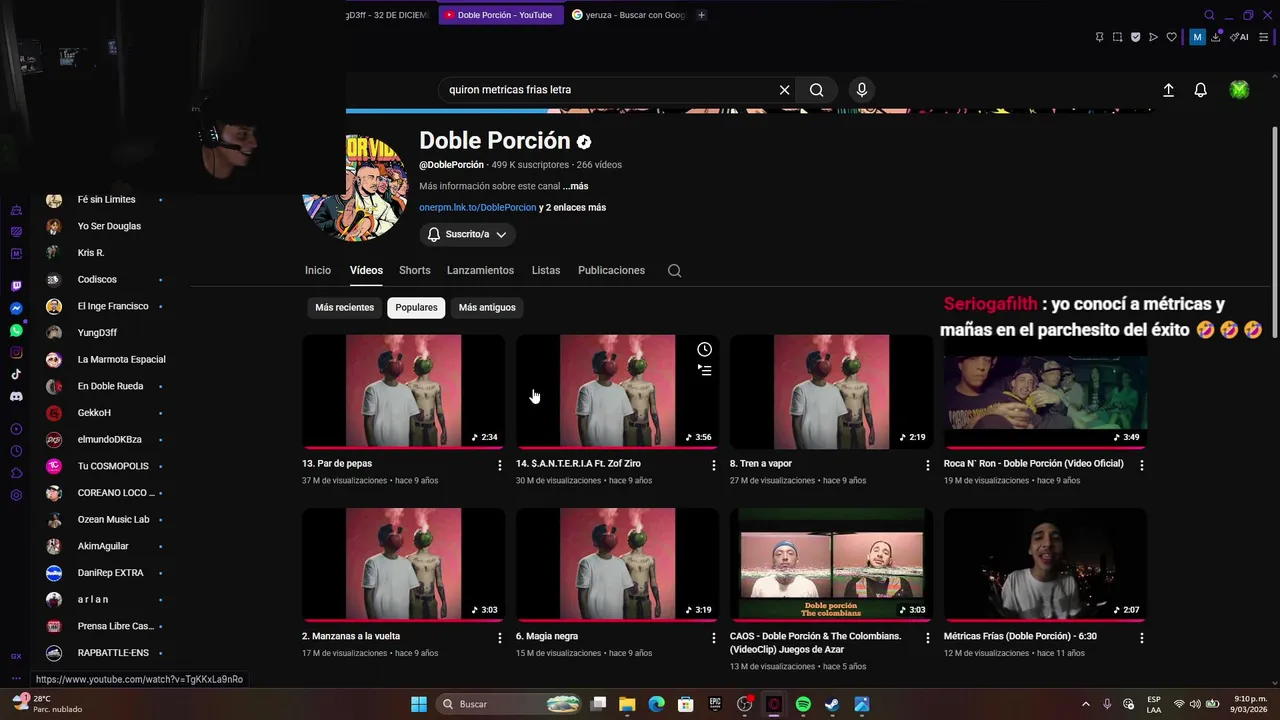Search within the Doble Porción channel
Image resolution: width=1280 pixels, height=720 pixels.
(675, 271)
